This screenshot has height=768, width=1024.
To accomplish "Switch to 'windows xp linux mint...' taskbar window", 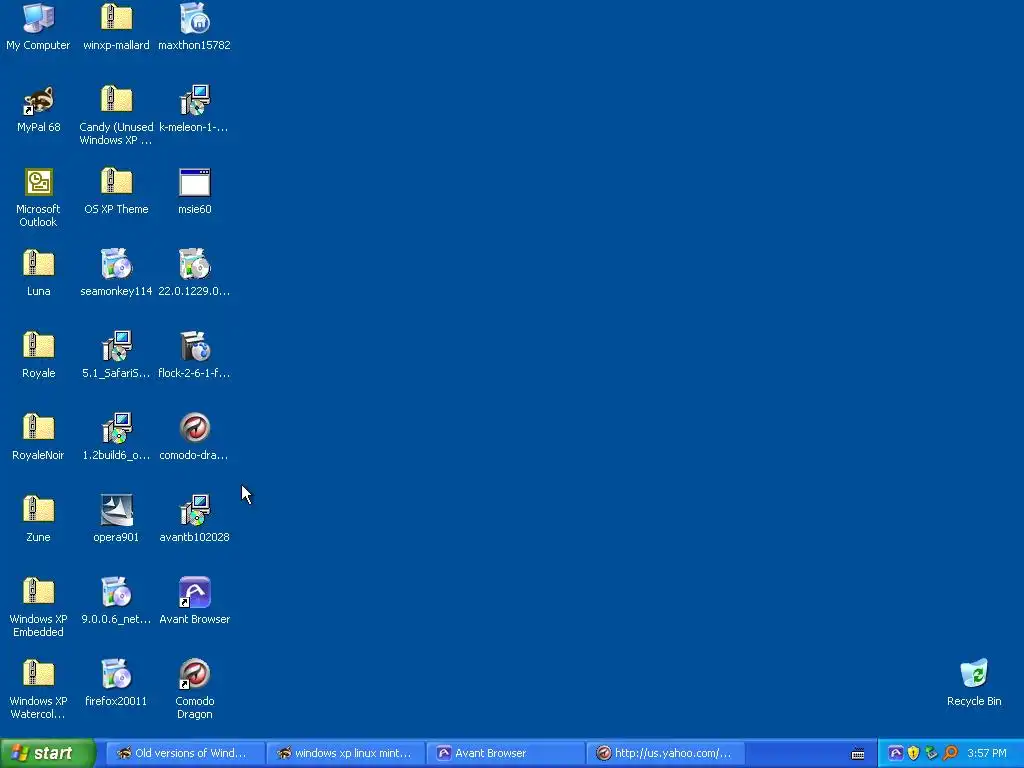I will click(x=345, y=753).
